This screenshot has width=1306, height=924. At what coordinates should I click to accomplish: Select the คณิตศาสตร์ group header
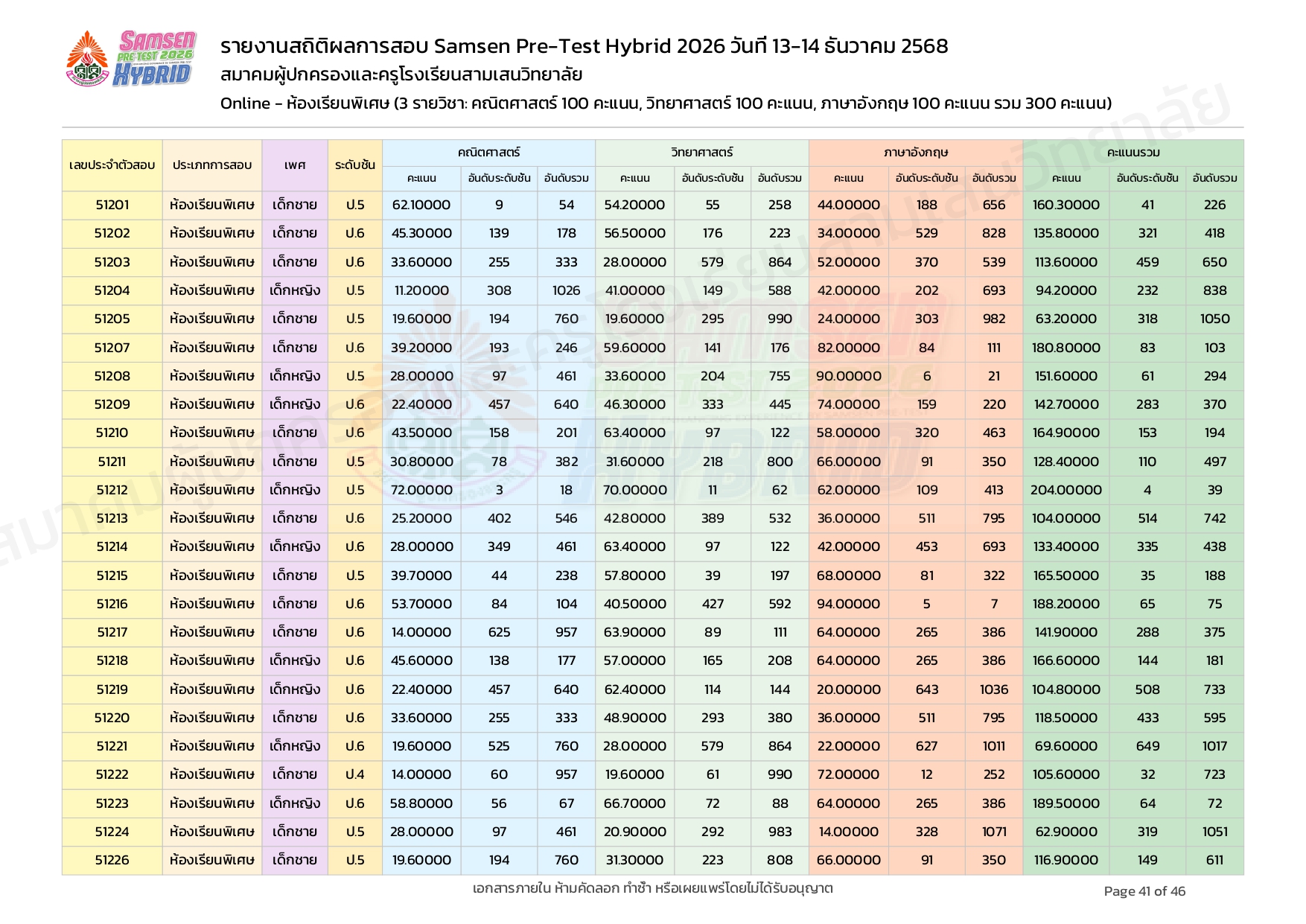tap(488, 152)
